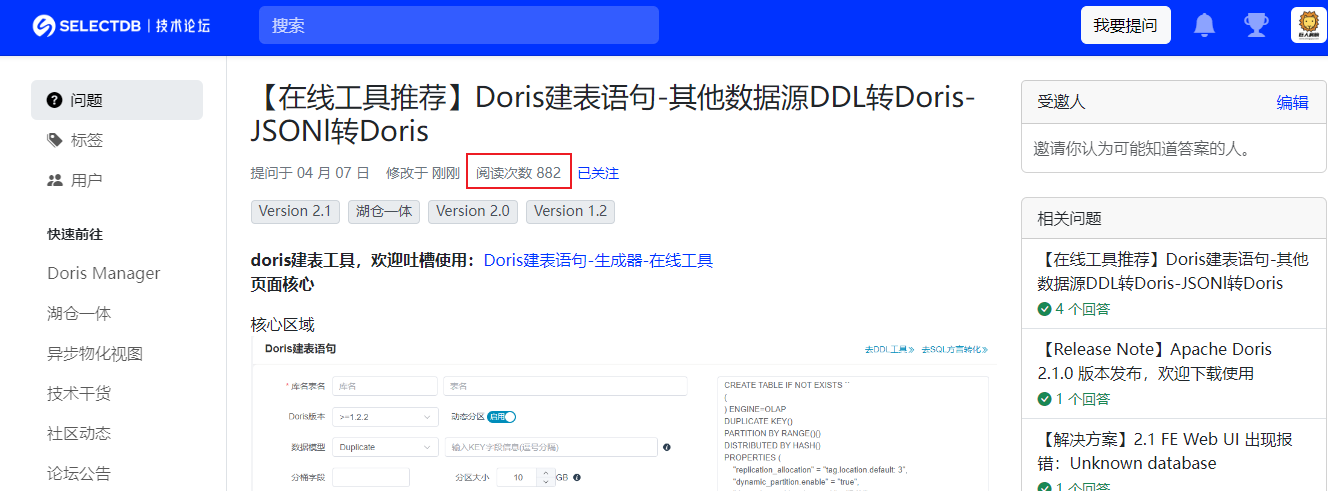
Task: Open 论坛公告 quick link
Action: [79, 473]
